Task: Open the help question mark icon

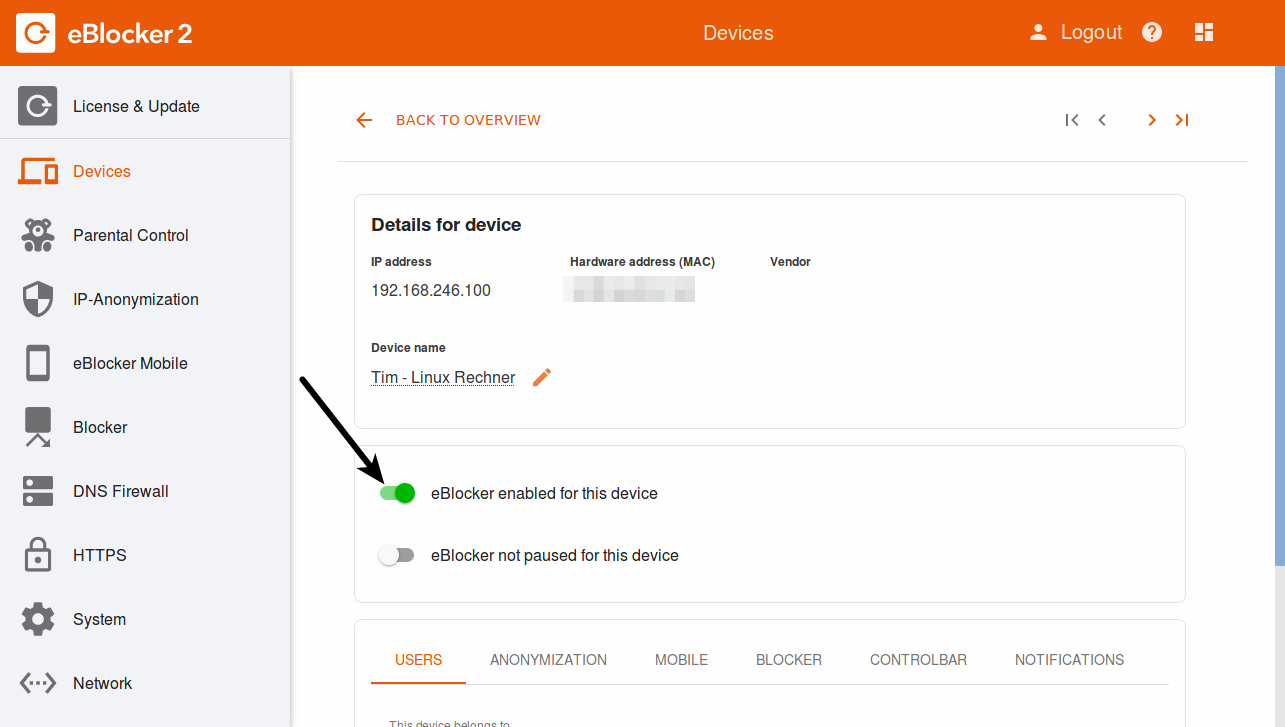Action: pyautogui.click(x=1152, y=32)
